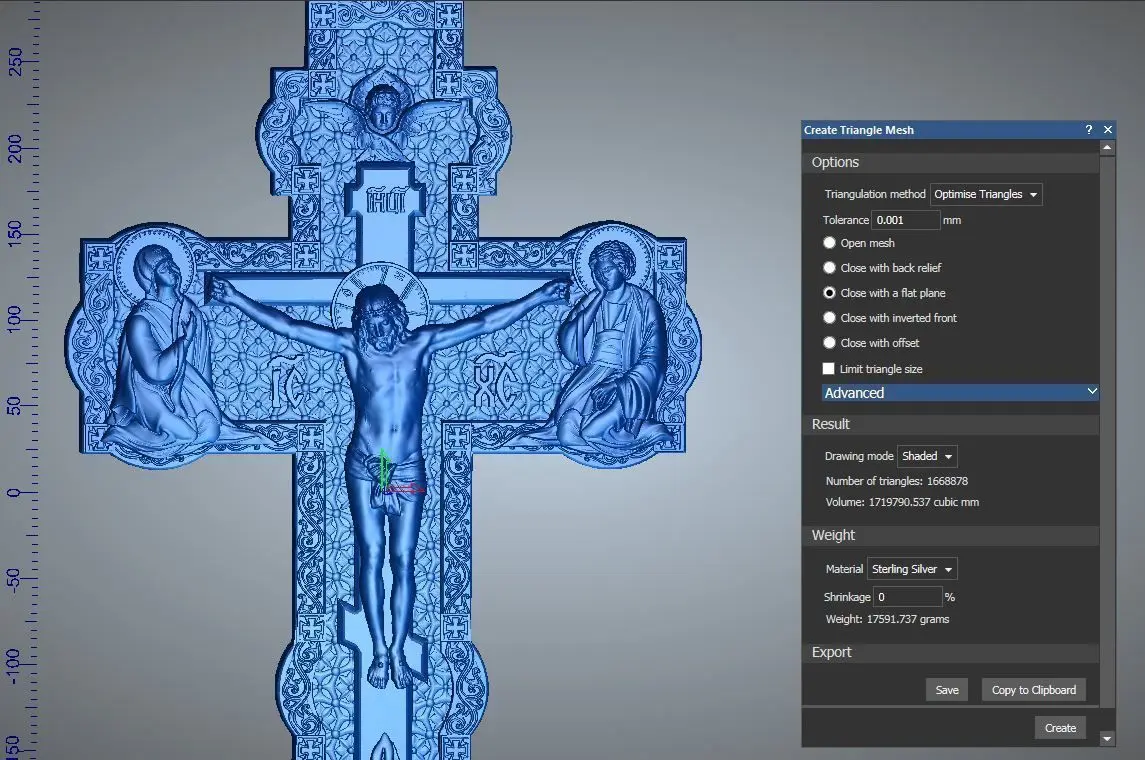Select Close with inverted front option
The image size is (1145, 760).
pos(829,318)
